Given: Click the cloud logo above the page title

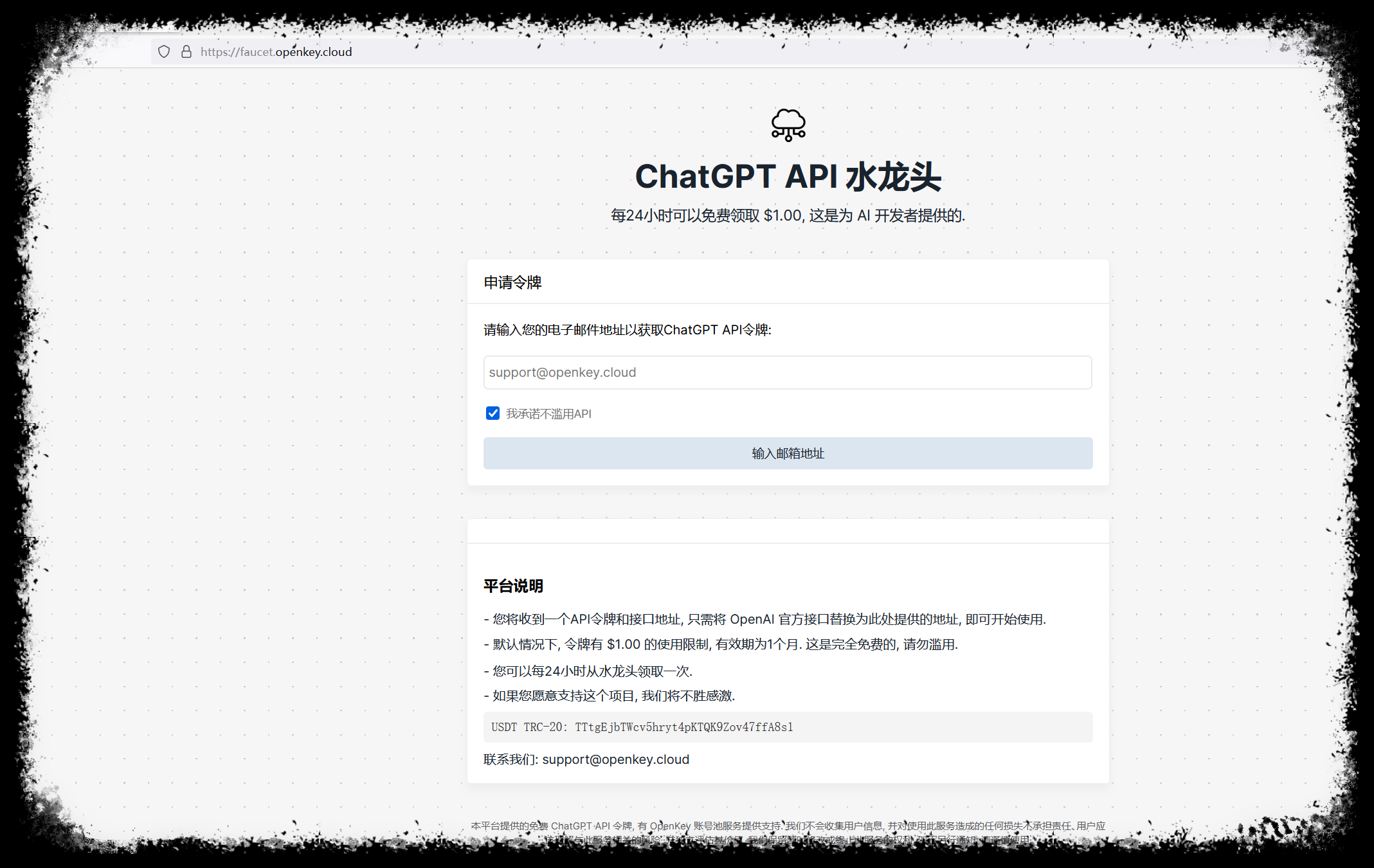Looking at the screenshot, I should click(787, 125).
